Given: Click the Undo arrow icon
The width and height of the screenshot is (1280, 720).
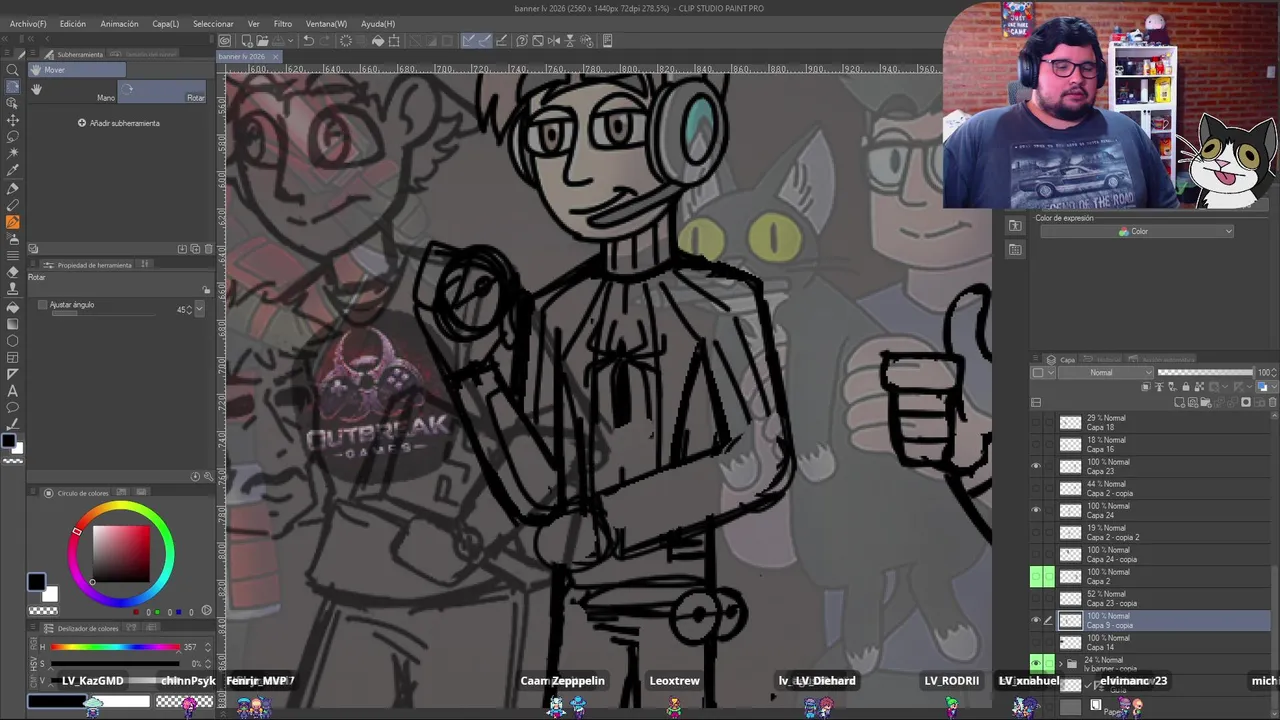Looking at the screenshot, I should pyautogui.click(x=309, y=41).
